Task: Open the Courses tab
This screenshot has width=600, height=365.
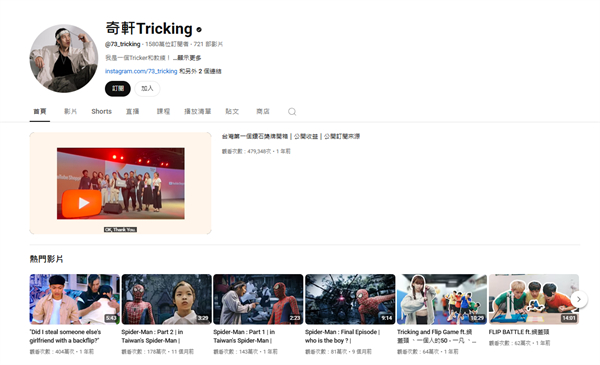Action: coord(163,111)
